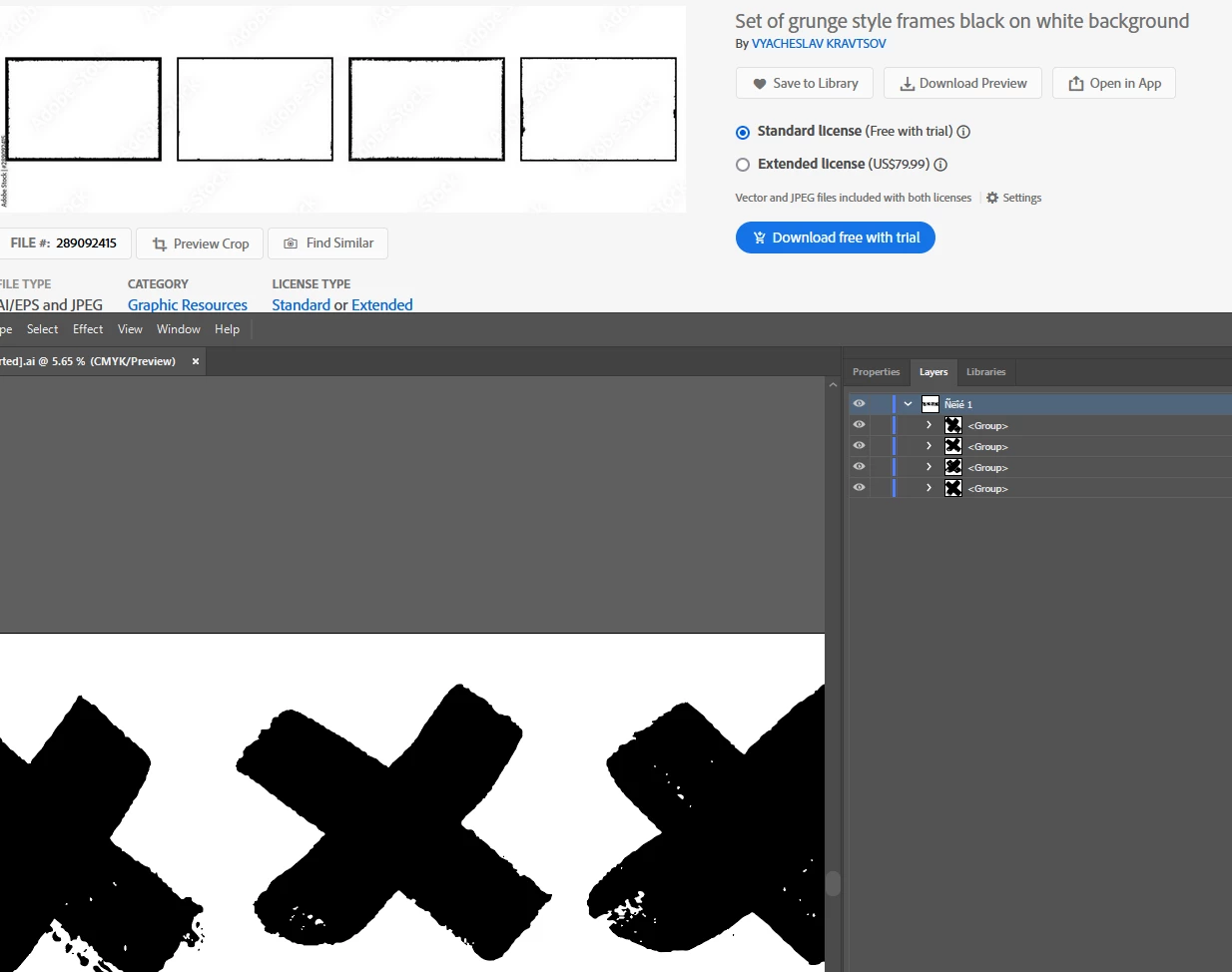Open the Help menu
This screenshot has height=972, width=1232.
click(x=228, y=329)
